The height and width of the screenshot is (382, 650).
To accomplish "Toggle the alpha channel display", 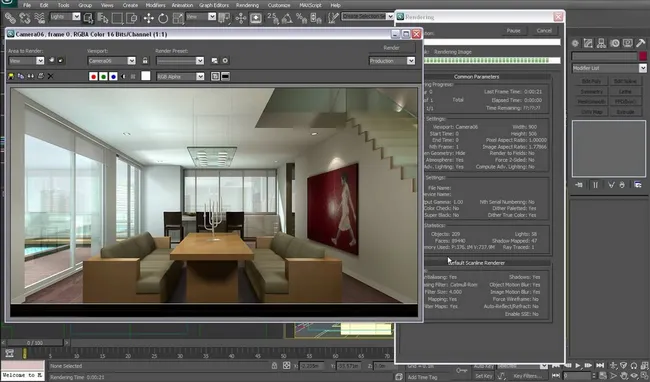I will tap(123, 77).
